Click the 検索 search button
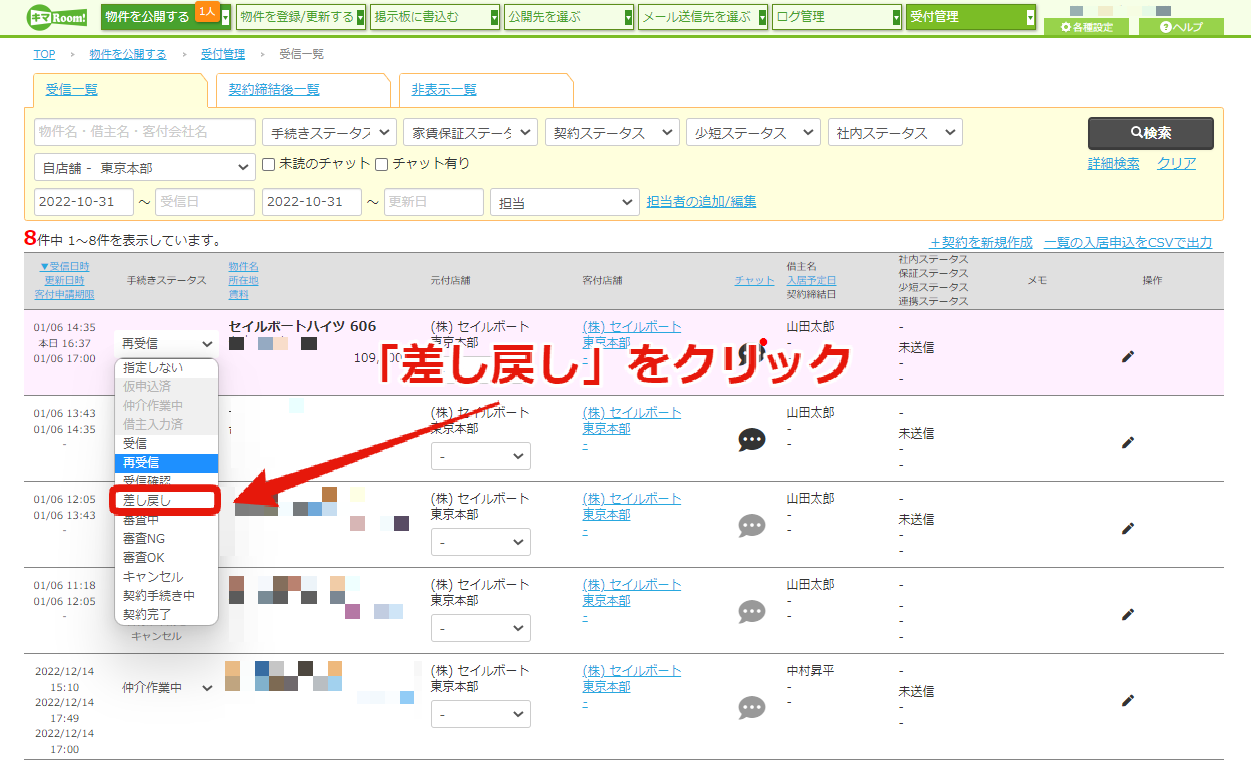 (x=1151, y=133)
